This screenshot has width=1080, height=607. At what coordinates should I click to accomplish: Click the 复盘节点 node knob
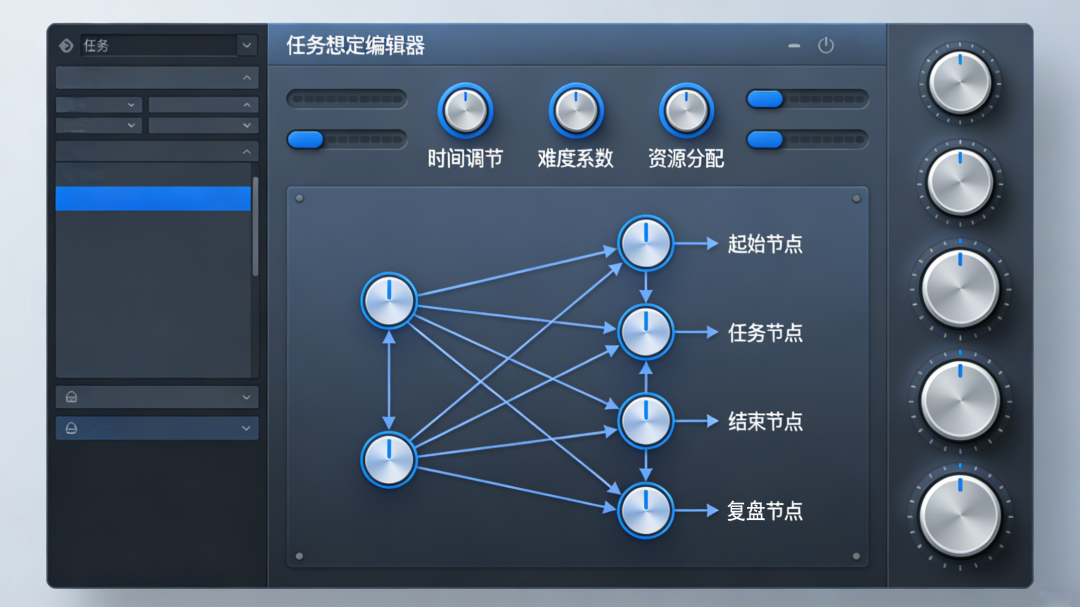click(x=645, y=511)
